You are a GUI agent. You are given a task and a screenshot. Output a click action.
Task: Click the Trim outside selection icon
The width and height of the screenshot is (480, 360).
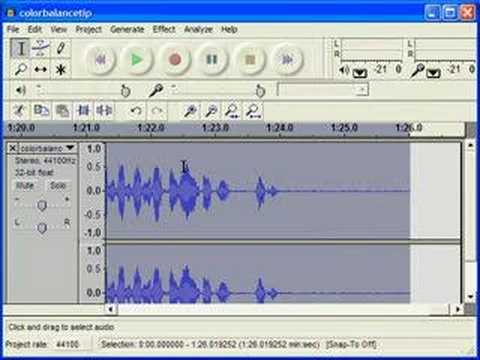[x=83, y=111]
